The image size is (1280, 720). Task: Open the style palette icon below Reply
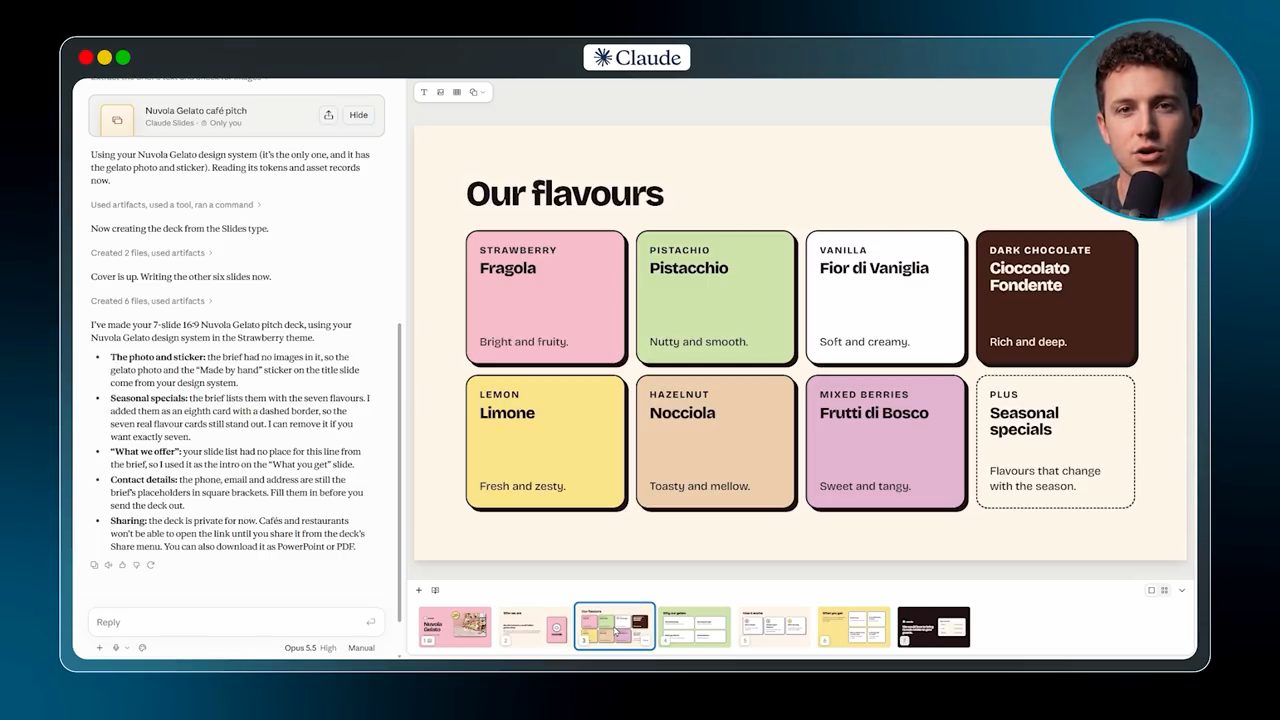(x=142, y=648)
